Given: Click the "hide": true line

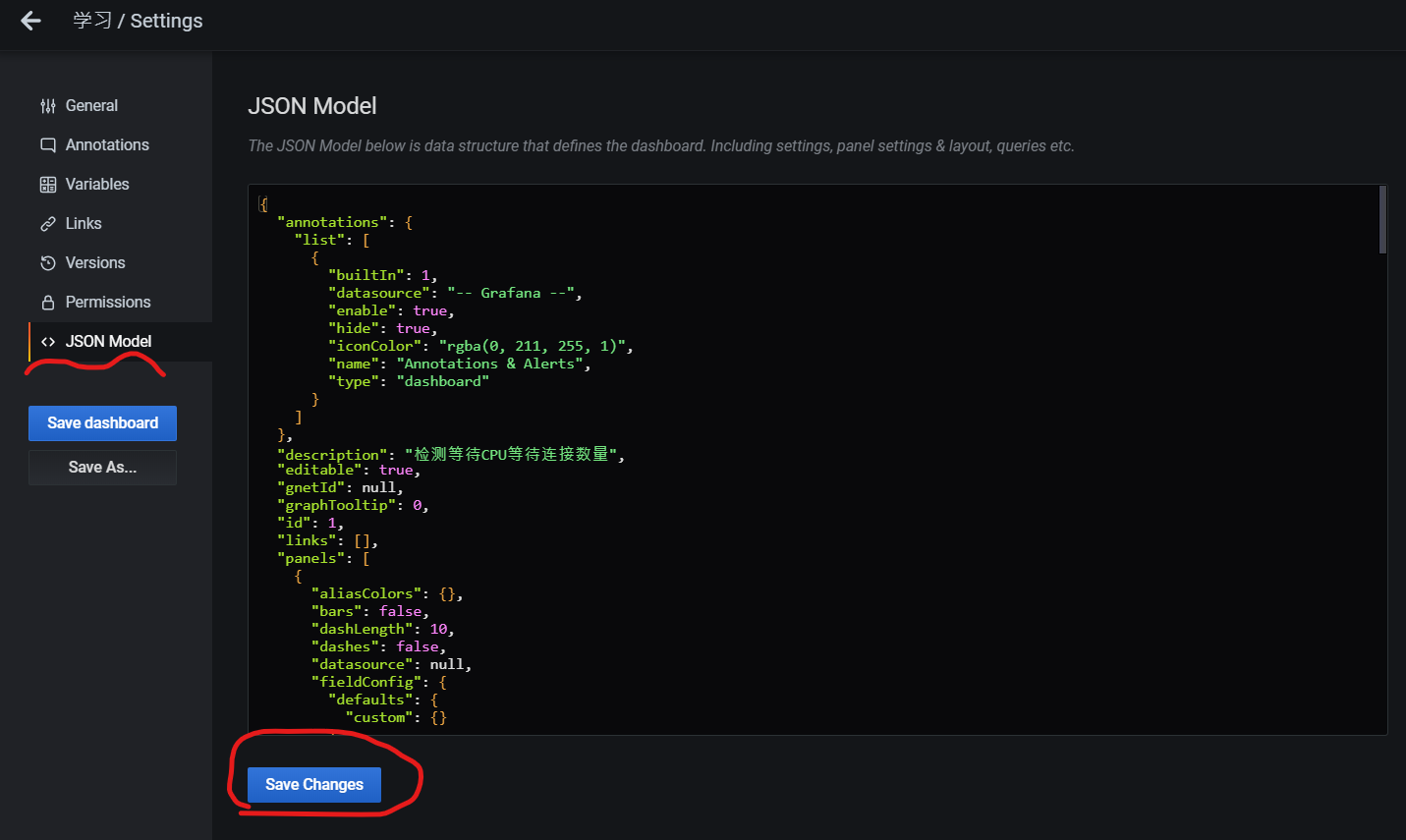Looking at the screenshot, I should pos(383,328).
